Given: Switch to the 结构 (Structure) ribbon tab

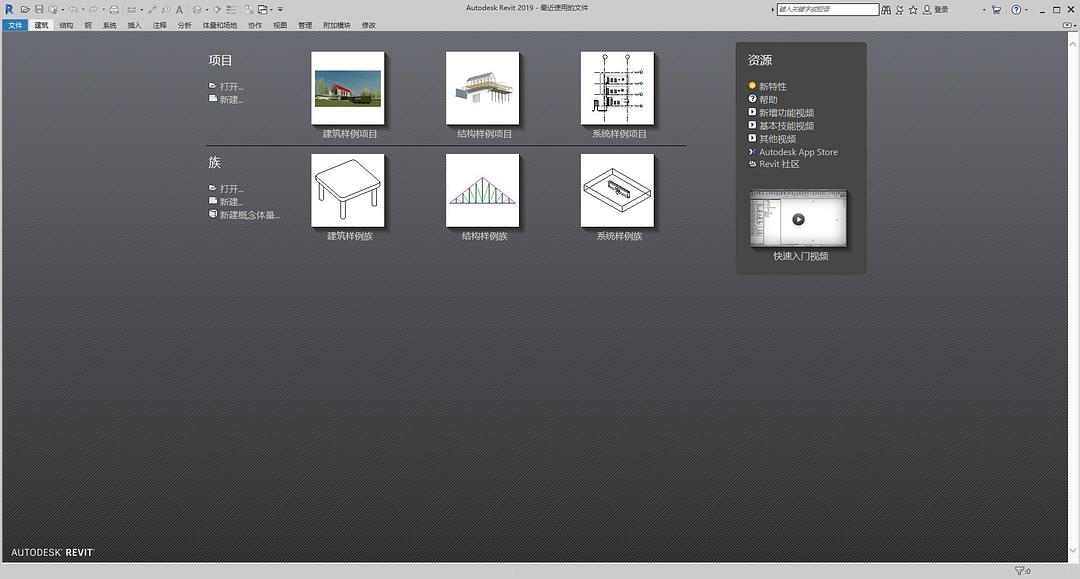Looking at the screenshot, I should point(66,25).
